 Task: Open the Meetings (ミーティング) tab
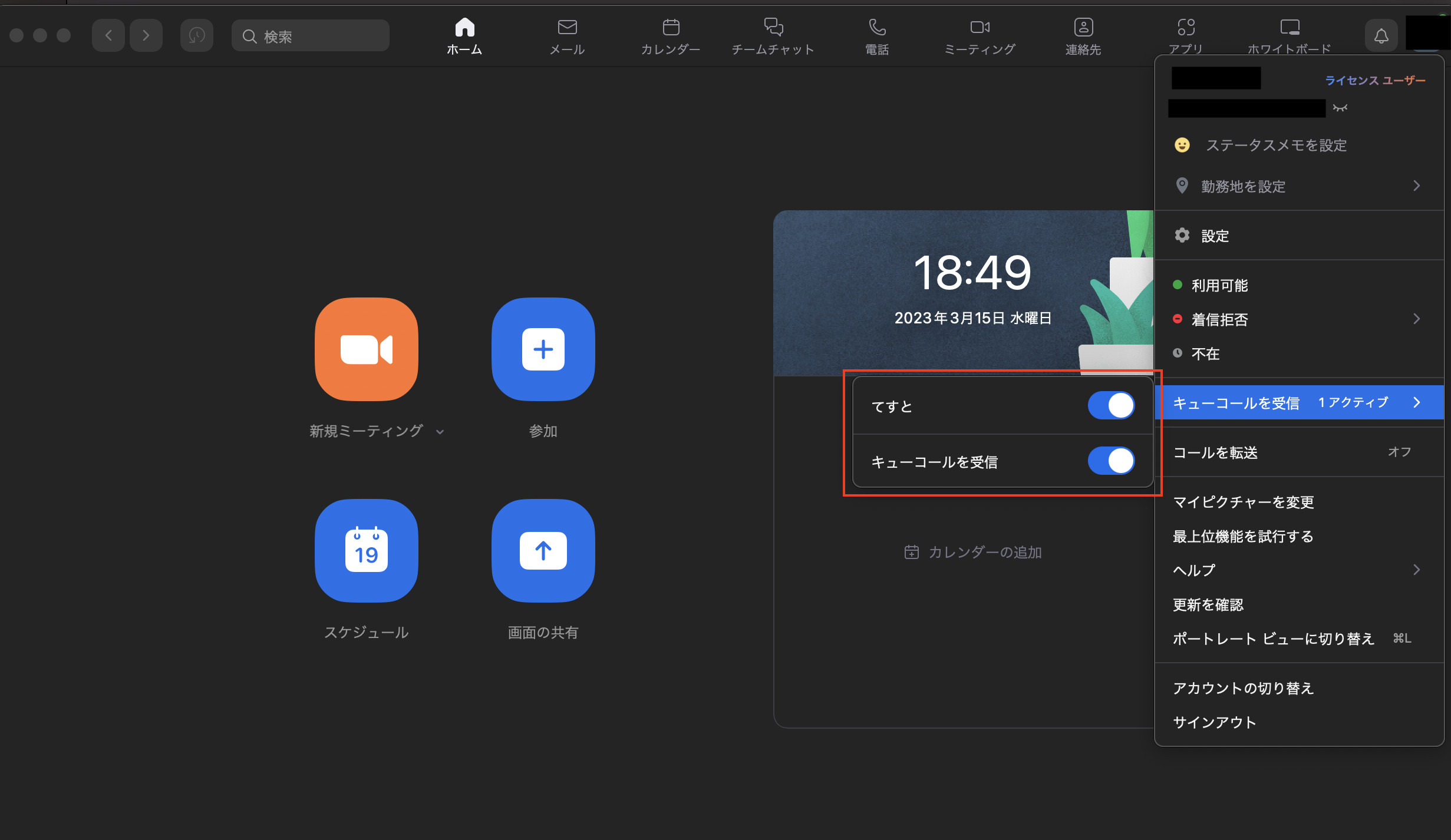[980, 37]
